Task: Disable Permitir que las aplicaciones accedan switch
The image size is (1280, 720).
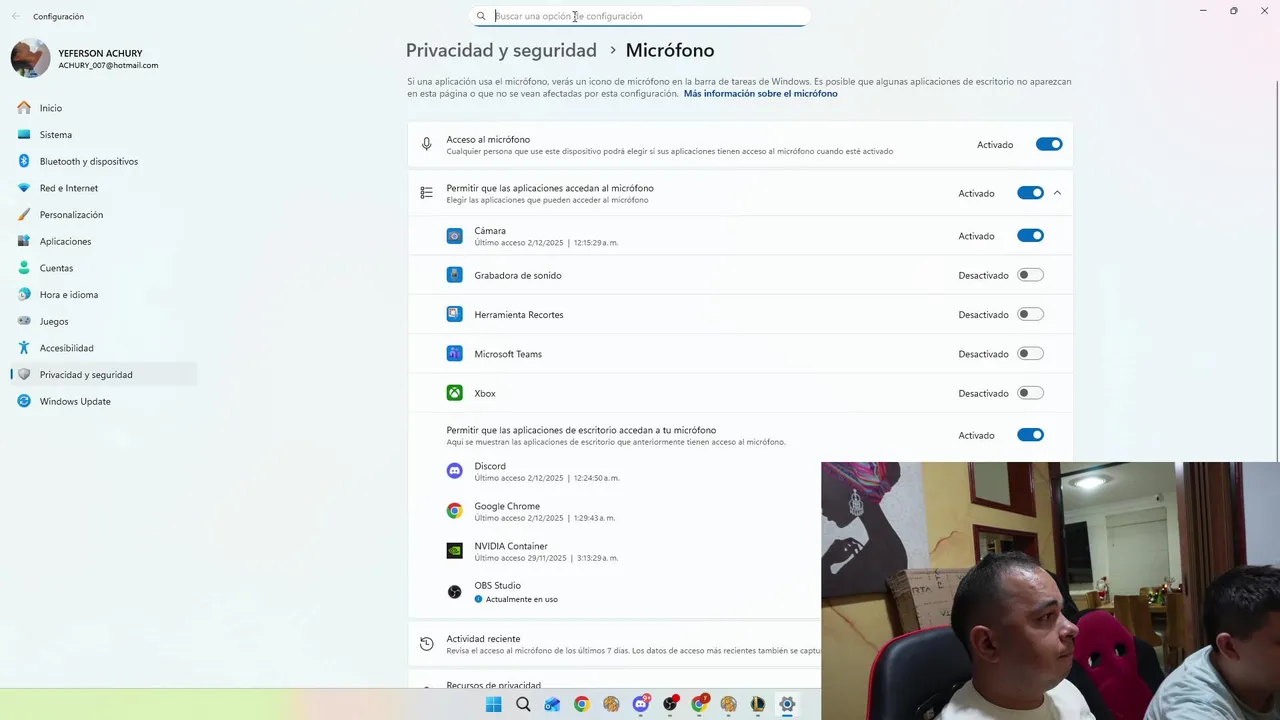Action: [1030, 193]
